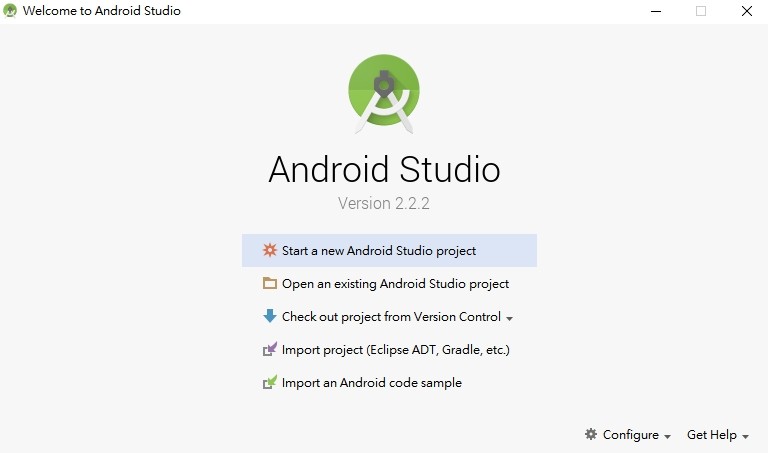Minimize the Welcome to Android Studio window
The width and height of the screenshot is (768, 453).
click(656, 11)
